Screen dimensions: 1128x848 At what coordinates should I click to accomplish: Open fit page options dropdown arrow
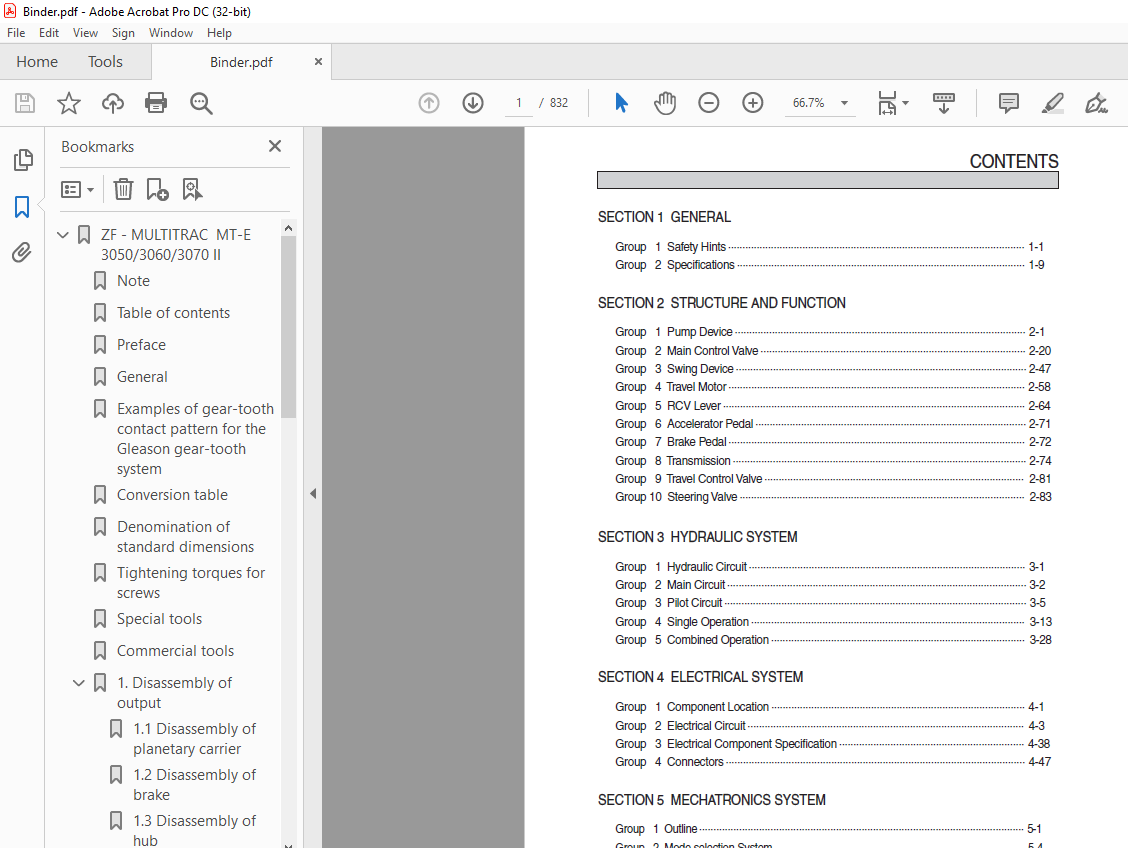[906, 103]
